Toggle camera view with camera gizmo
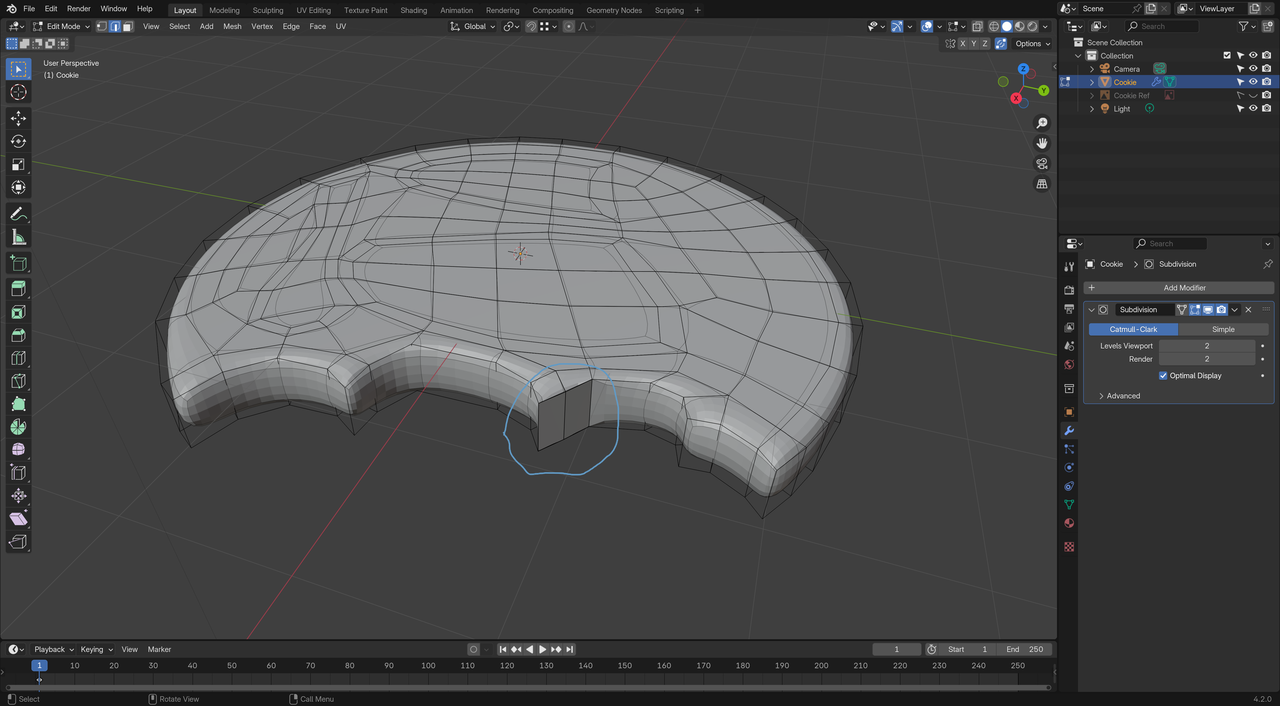Screen dimensions: 1280x706 click(x=1042, y=164)
